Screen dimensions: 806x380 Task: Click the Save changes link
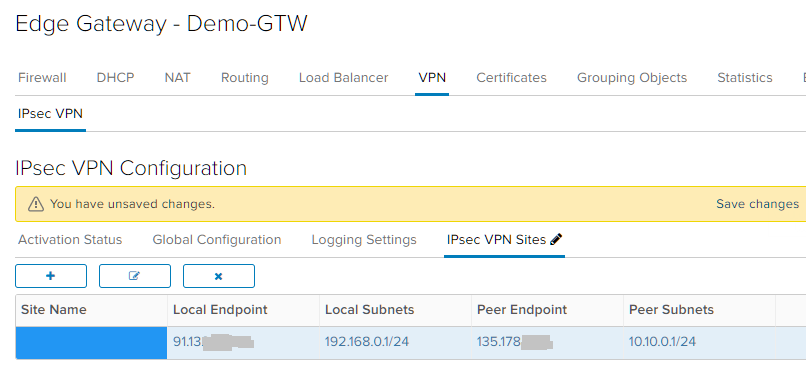[x=758, y=204]
